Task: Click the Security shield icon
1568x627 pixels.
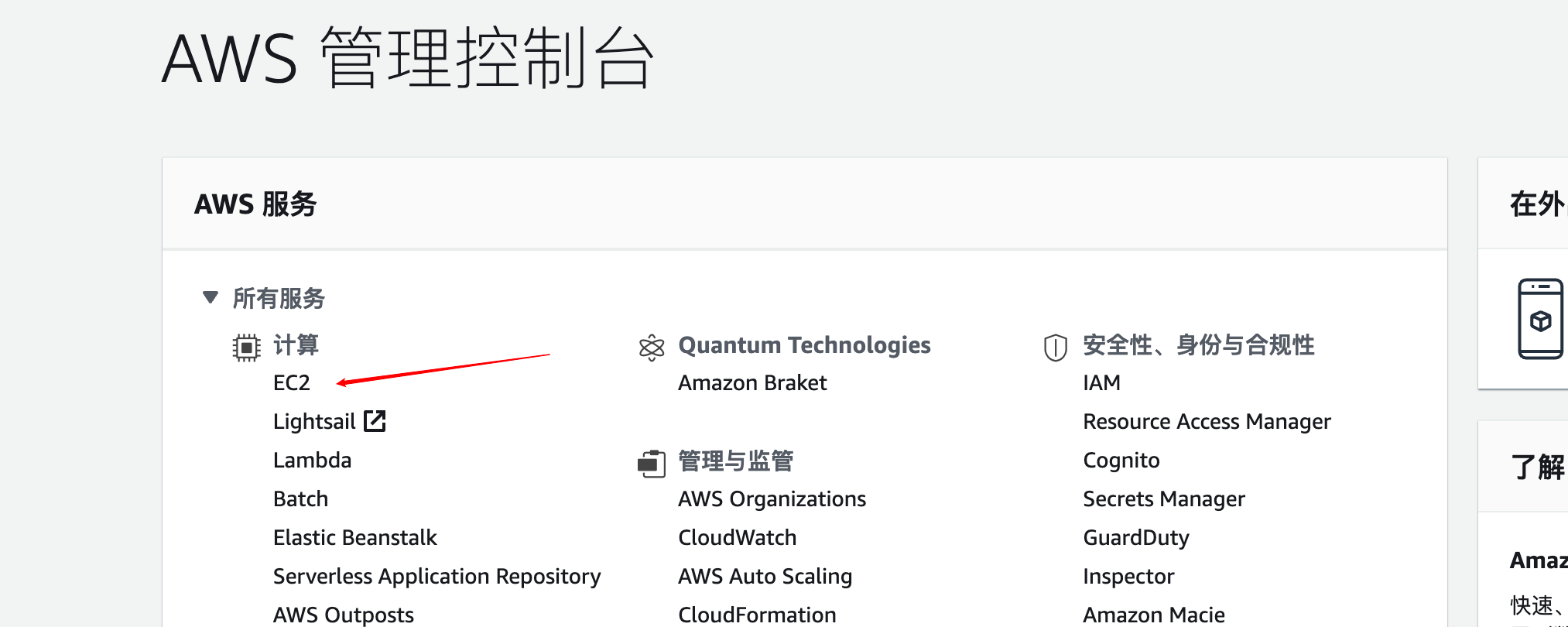Action: (x=1055, y=348)
